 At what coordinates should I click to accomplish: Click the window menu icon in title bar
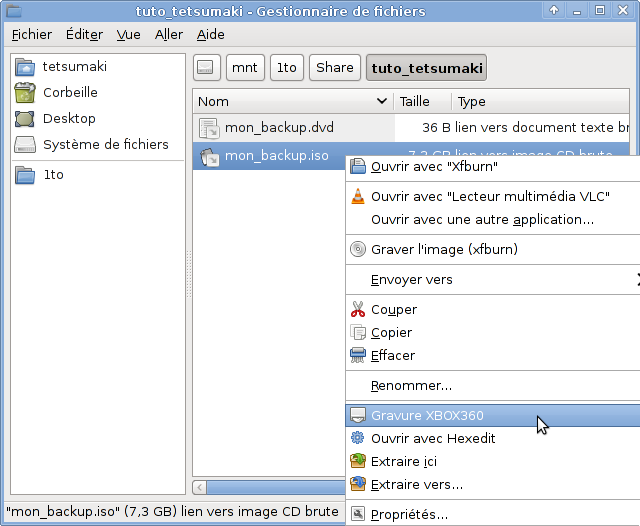click(x=14, y=11)
